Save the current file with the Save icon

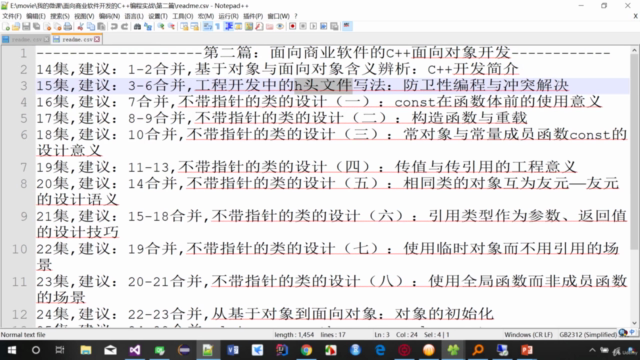tap(26, 27)
